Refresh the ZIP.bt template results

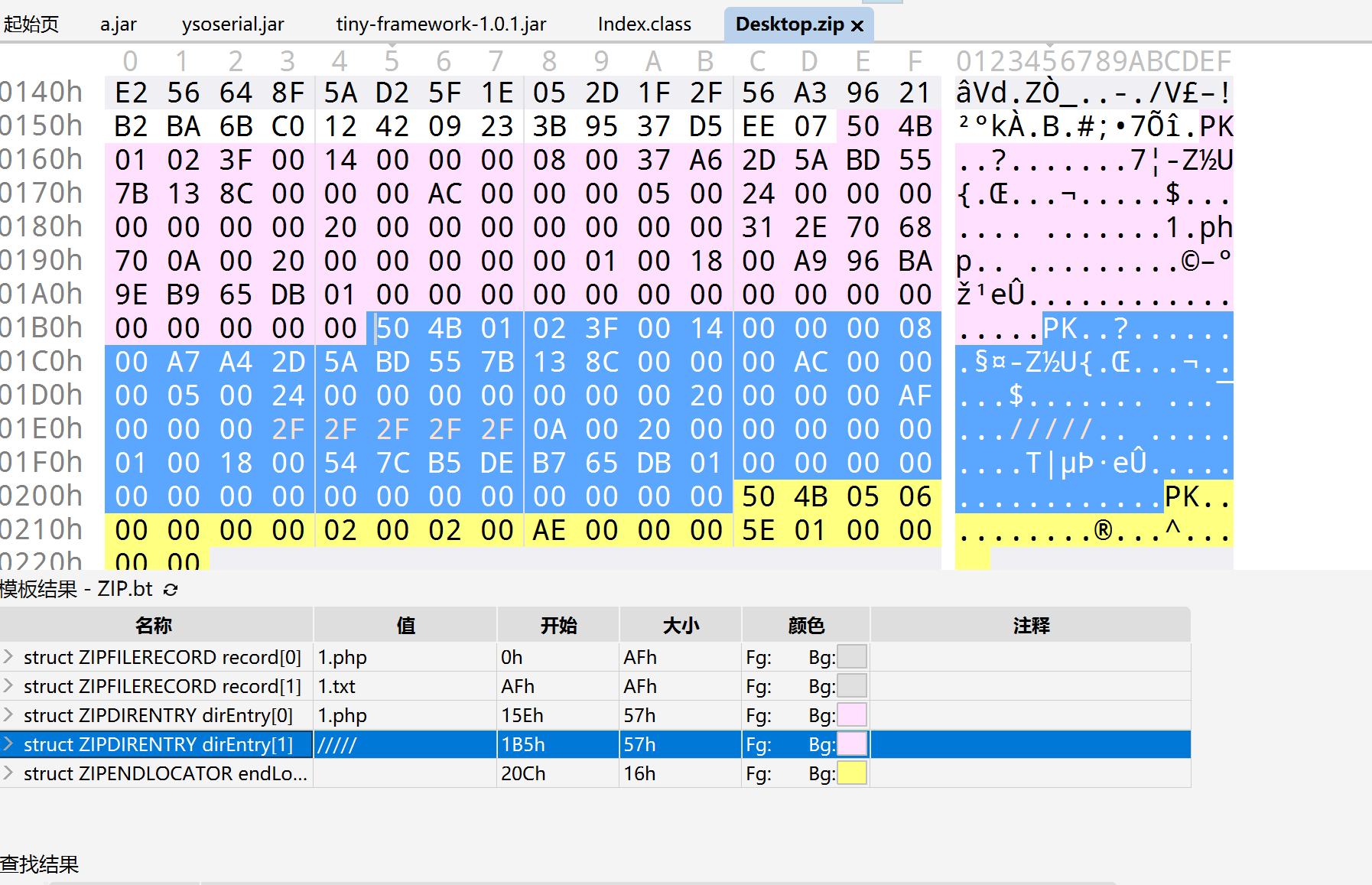click(x=171, y=590)
